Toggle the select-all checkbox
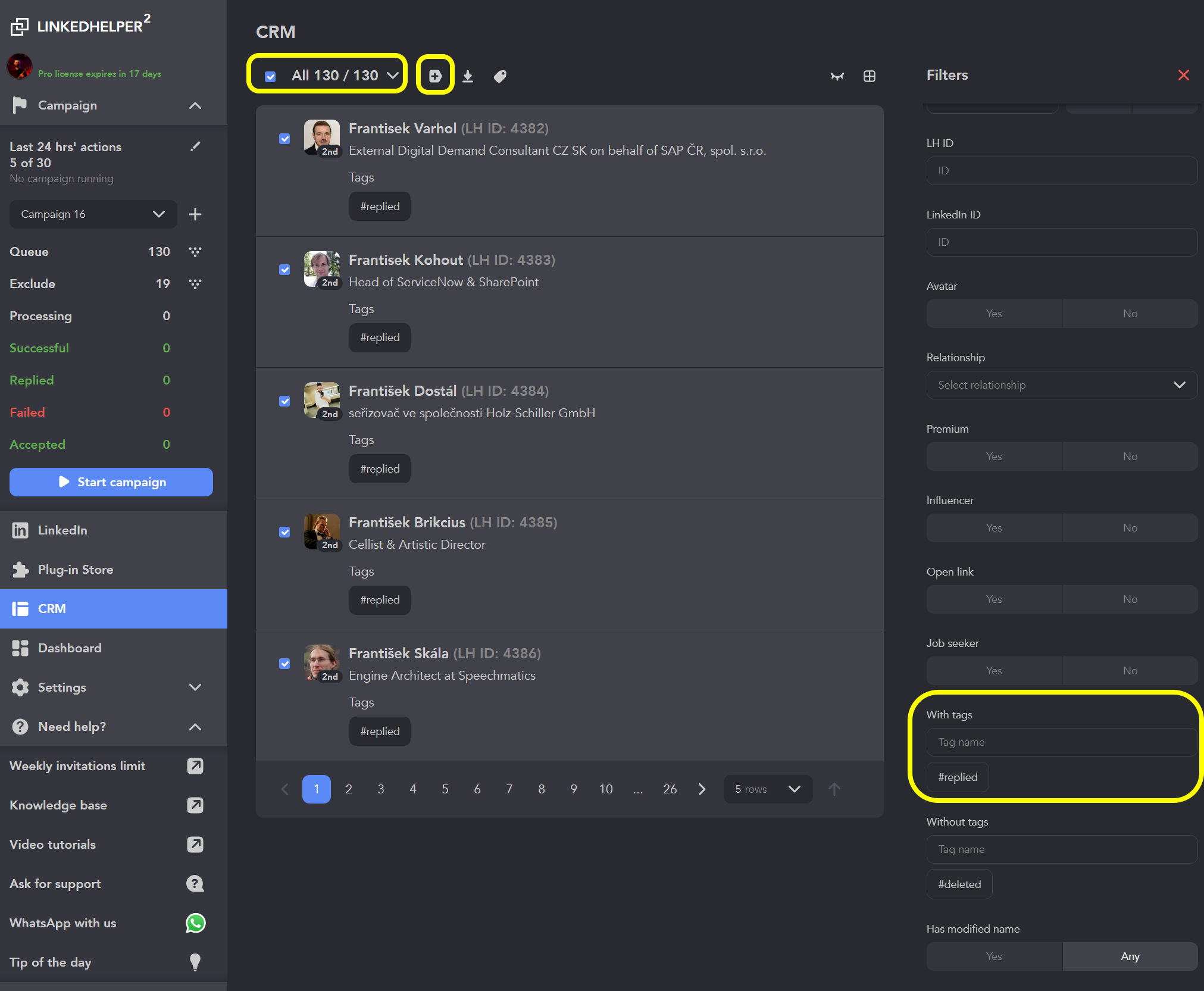 pos(270,76)
